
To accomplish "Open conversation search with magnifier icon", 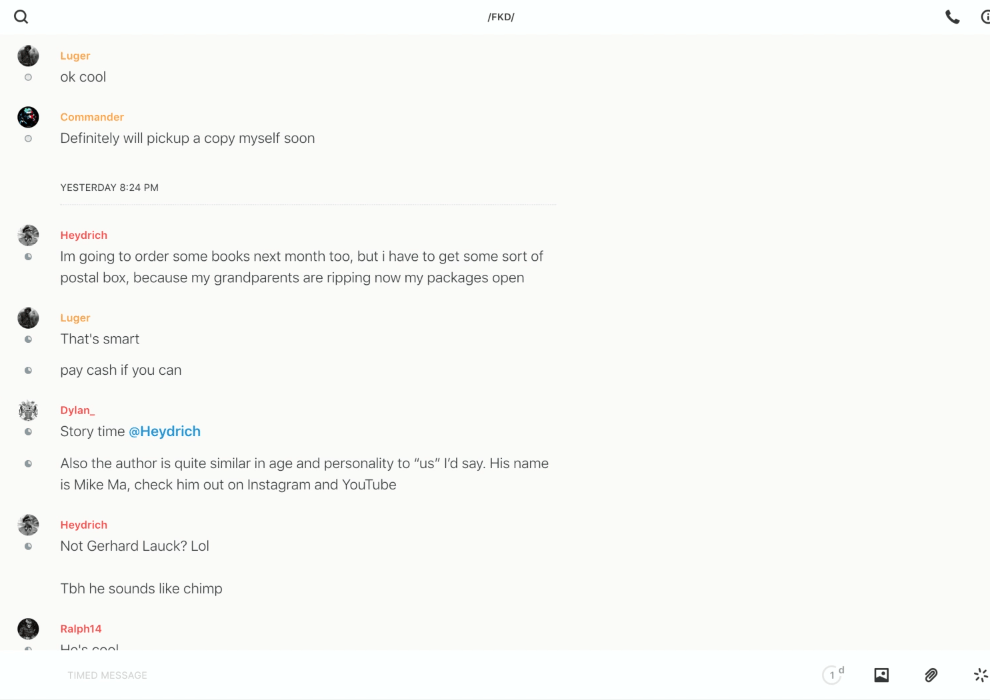I will point(21,17).
